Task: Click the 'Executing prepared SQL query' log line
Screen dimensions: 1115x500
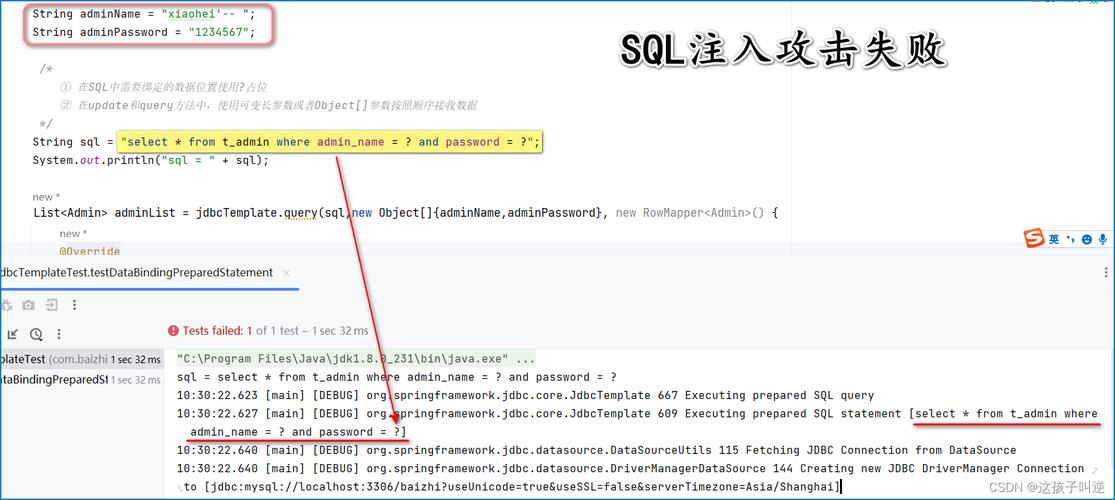Action: (x=526, y=395)
